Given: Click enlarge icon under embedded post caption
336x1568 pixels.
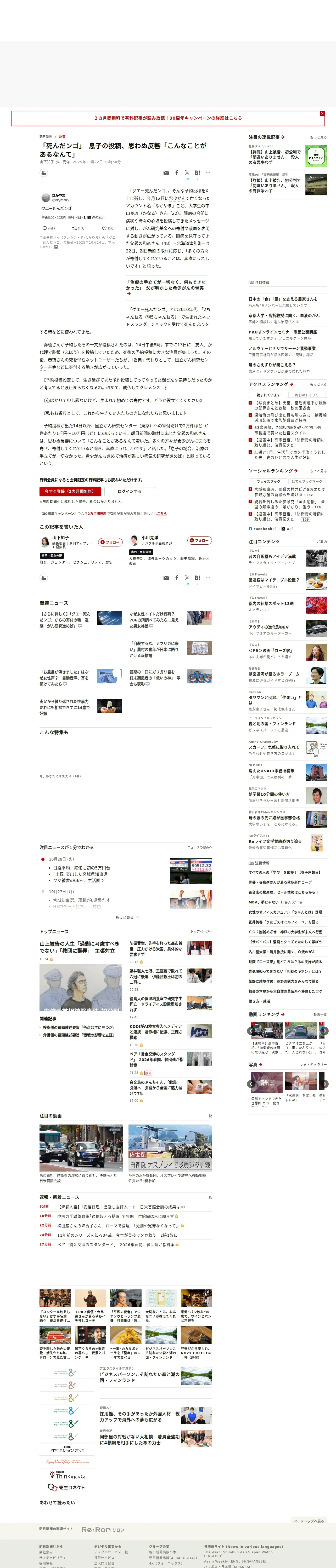Looking at the screenshot, I should (x=55, y=247).
